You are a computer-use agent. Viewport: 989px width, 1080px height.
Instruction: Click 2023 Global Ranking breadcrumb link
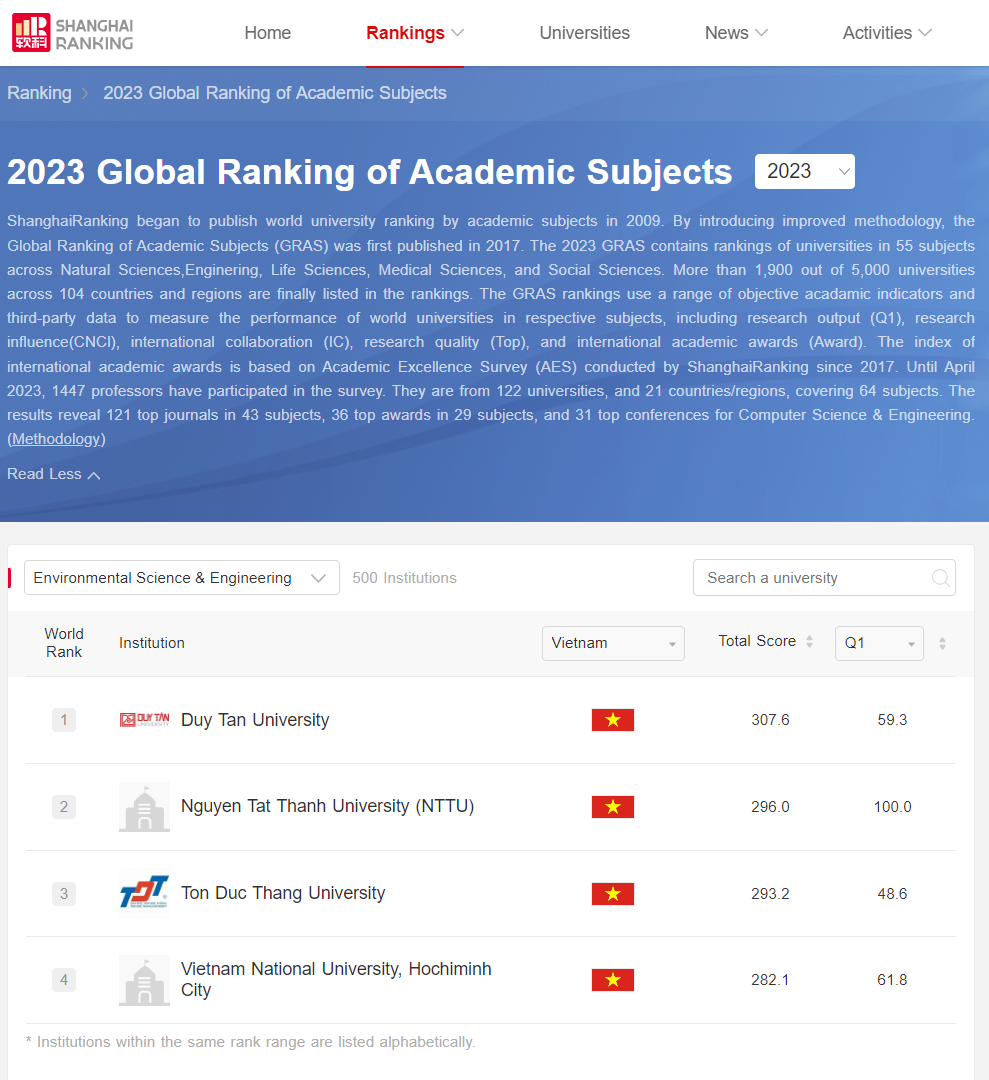pyautogui.click(x=275, y=93)
